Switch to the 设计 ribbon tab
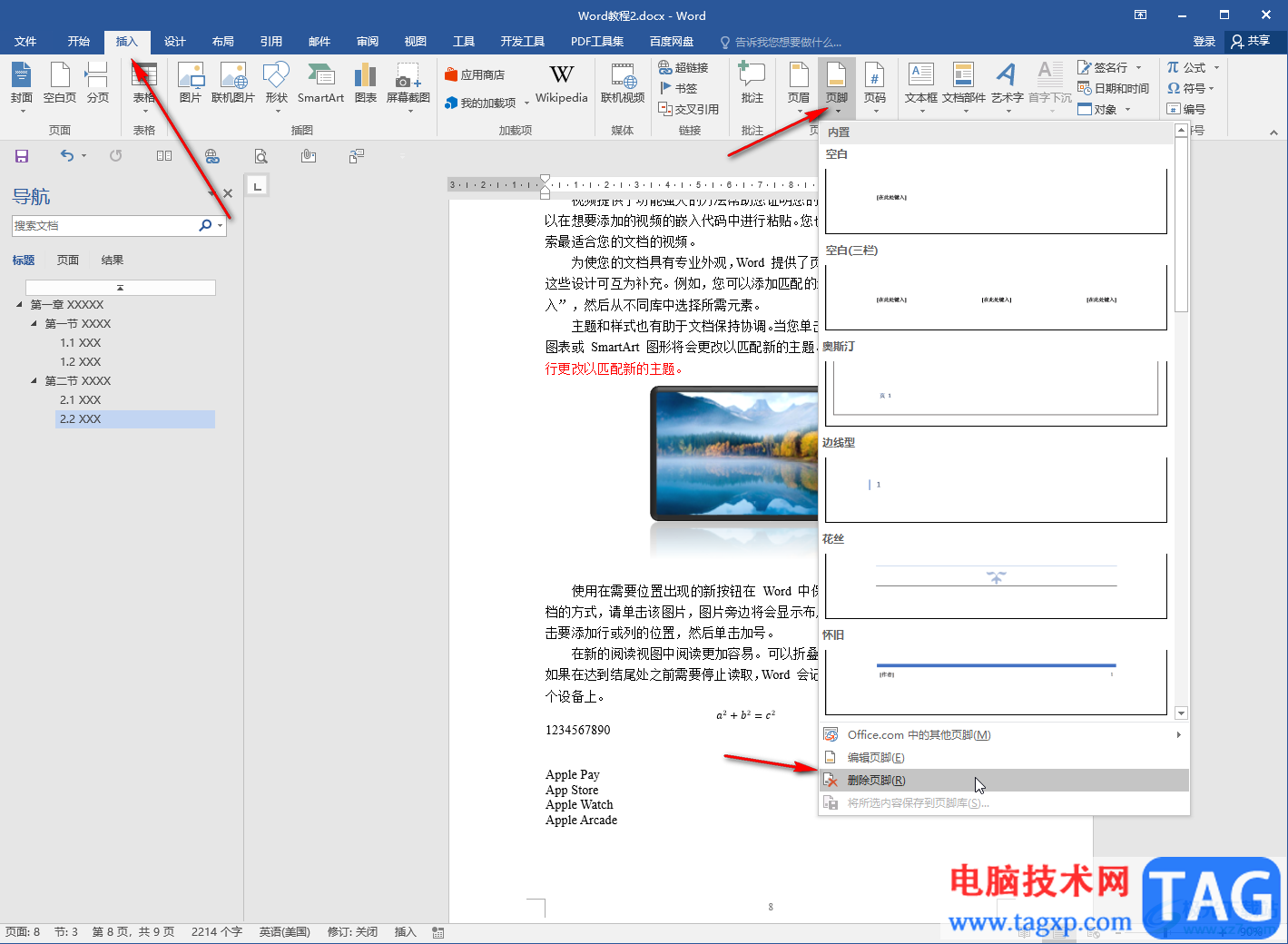The height and width of the screenshot is (944, 1288). [x=174, y=42]
